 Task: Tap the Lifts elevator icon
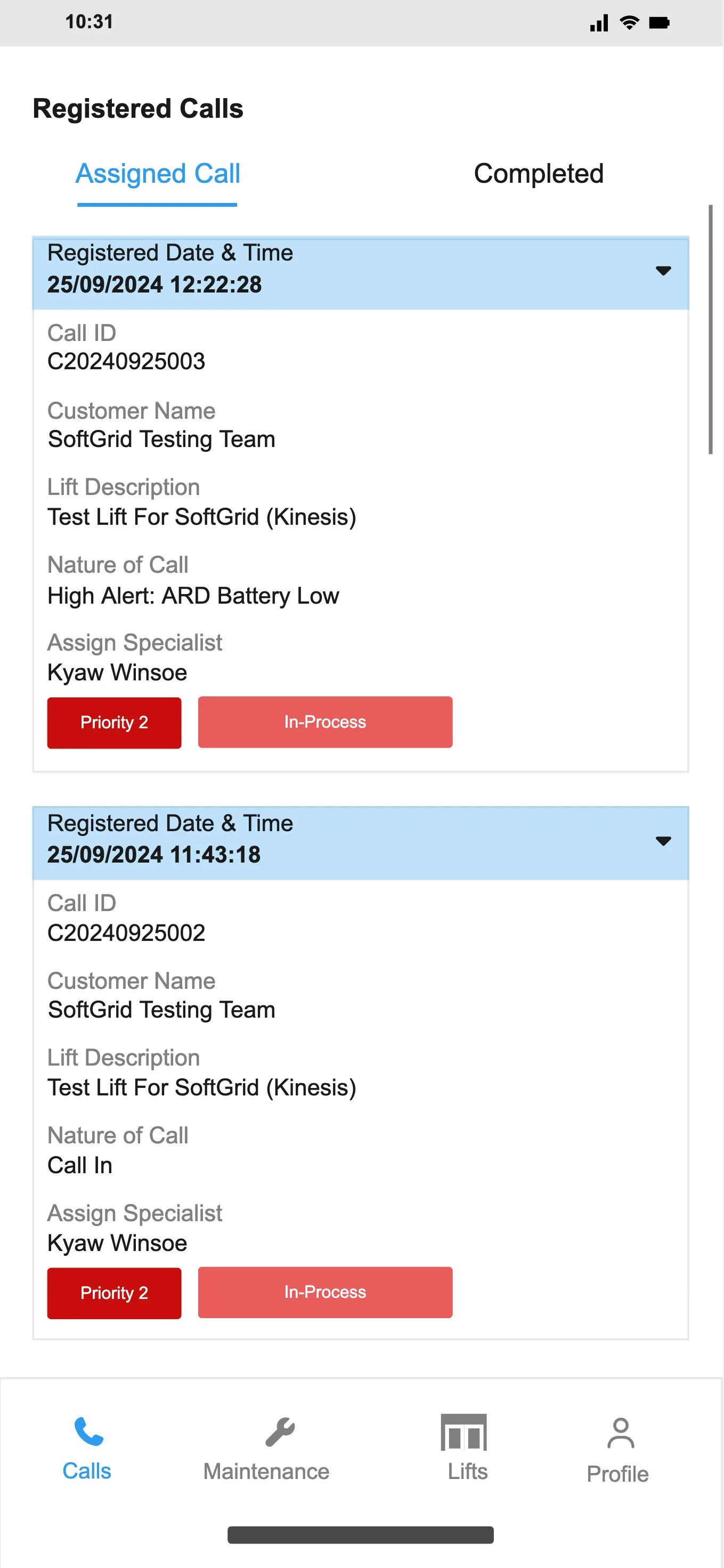(463, 1432)
